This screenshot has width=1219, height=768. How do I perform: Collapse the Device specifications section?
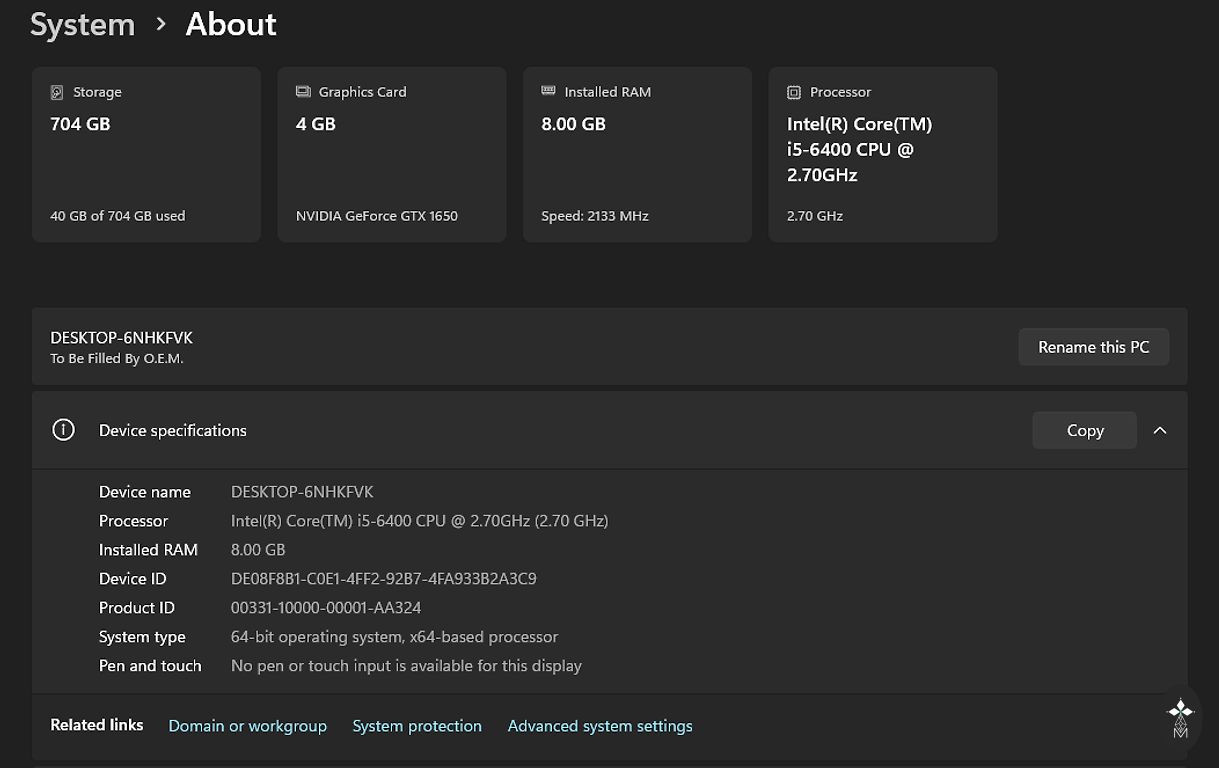tap(1160, 430)
